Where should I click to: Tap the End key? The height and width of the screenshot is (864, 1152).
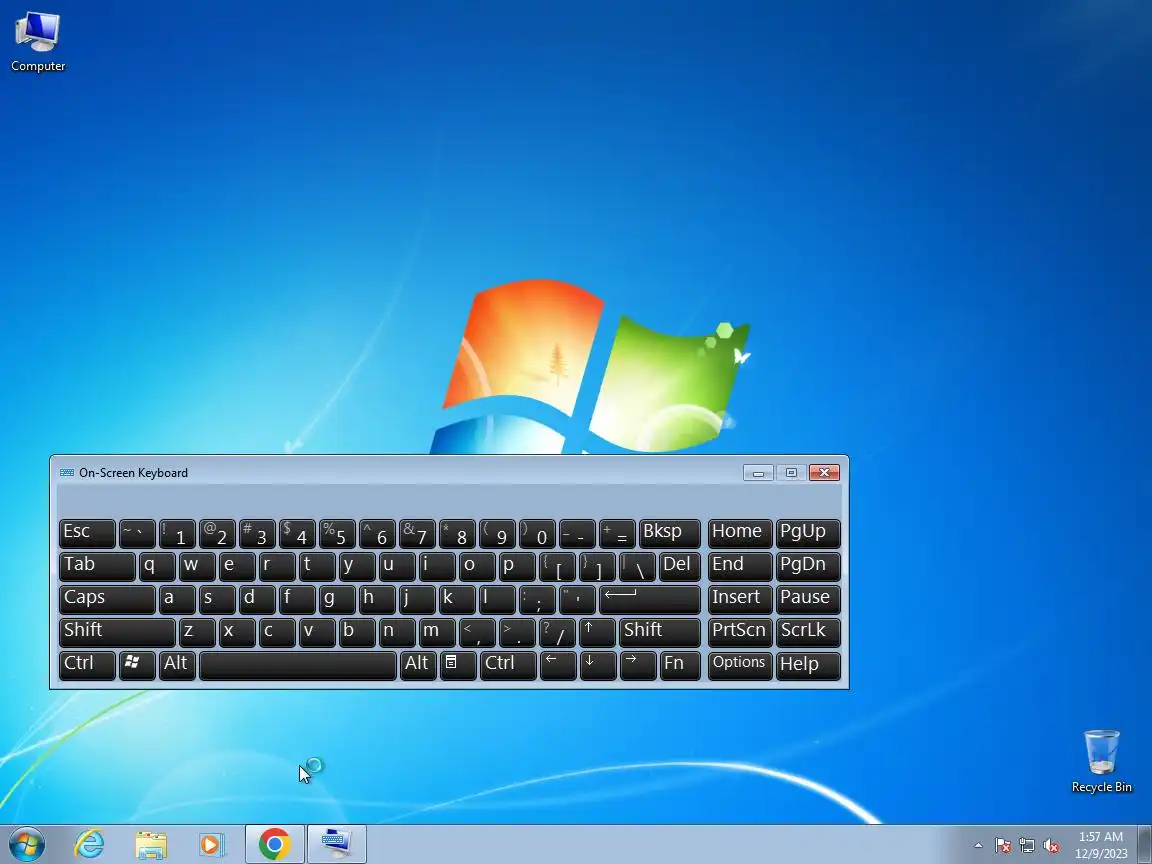tap(740, 566)
